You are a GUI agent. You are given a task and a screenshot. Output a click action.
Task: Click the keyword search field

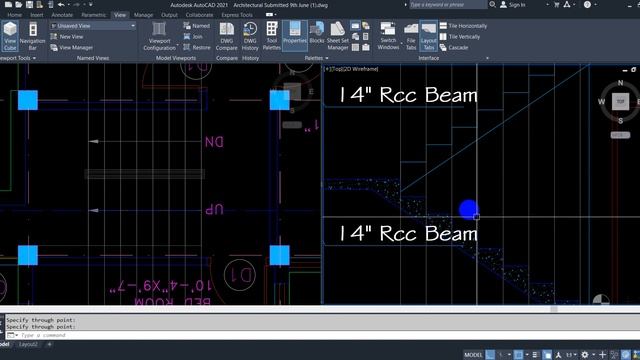(448, 4)
